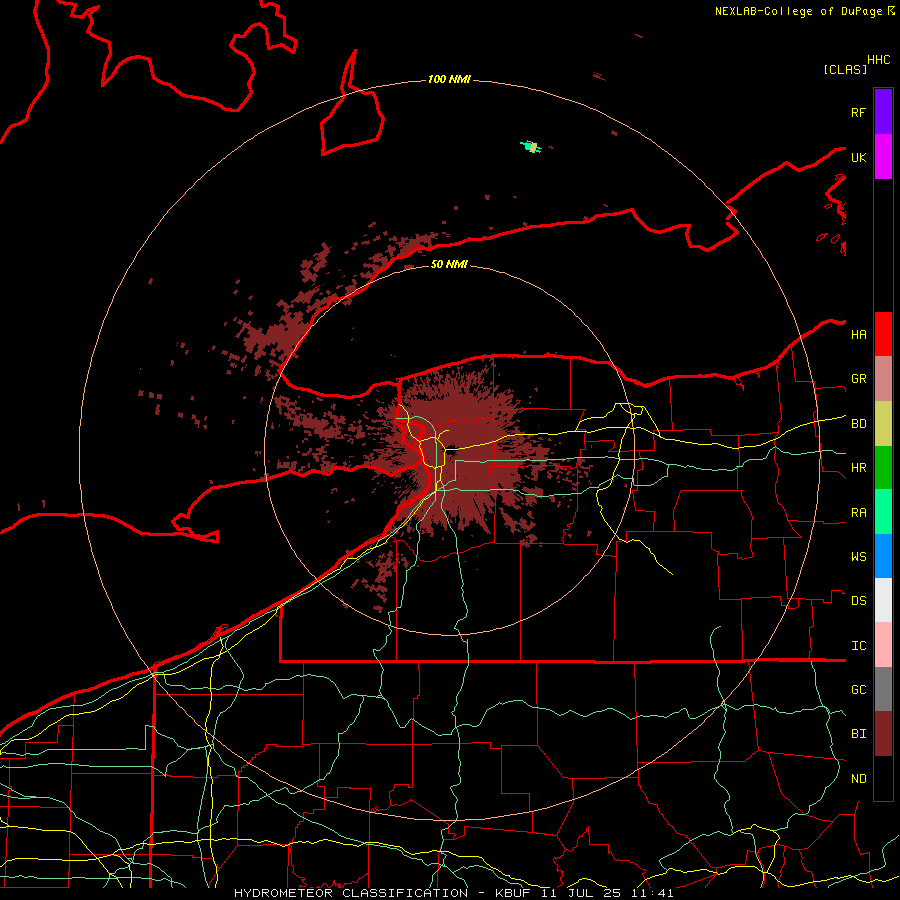
Task: Click the 11:41 timestamp
Action: coord(651,893)
